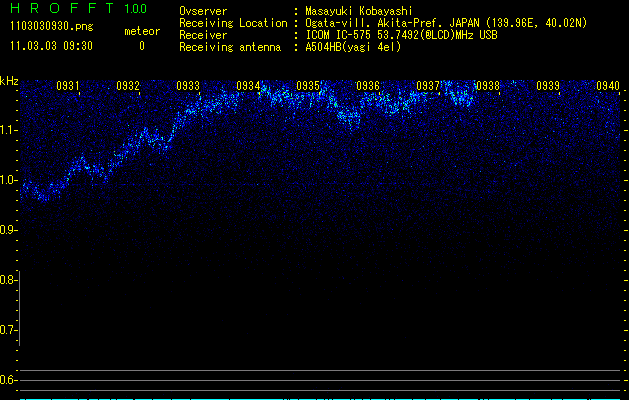Image resolution: width=629 pixels, height=400 pixels.
Task: Select the file name 1103030930.png
Action: pos(52,27)
